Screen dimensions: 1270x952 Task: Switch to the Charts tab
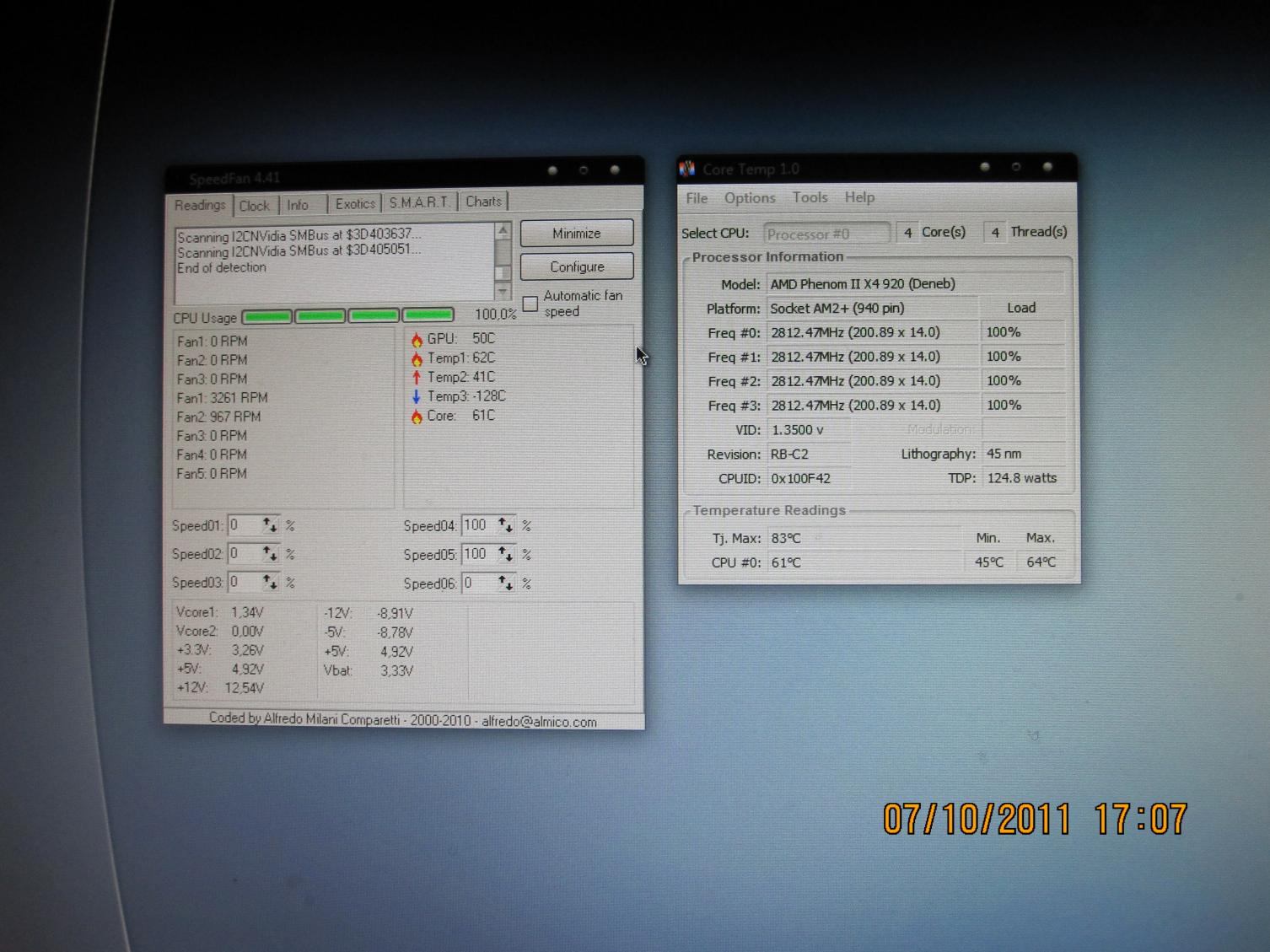click(x=484, y=202)
